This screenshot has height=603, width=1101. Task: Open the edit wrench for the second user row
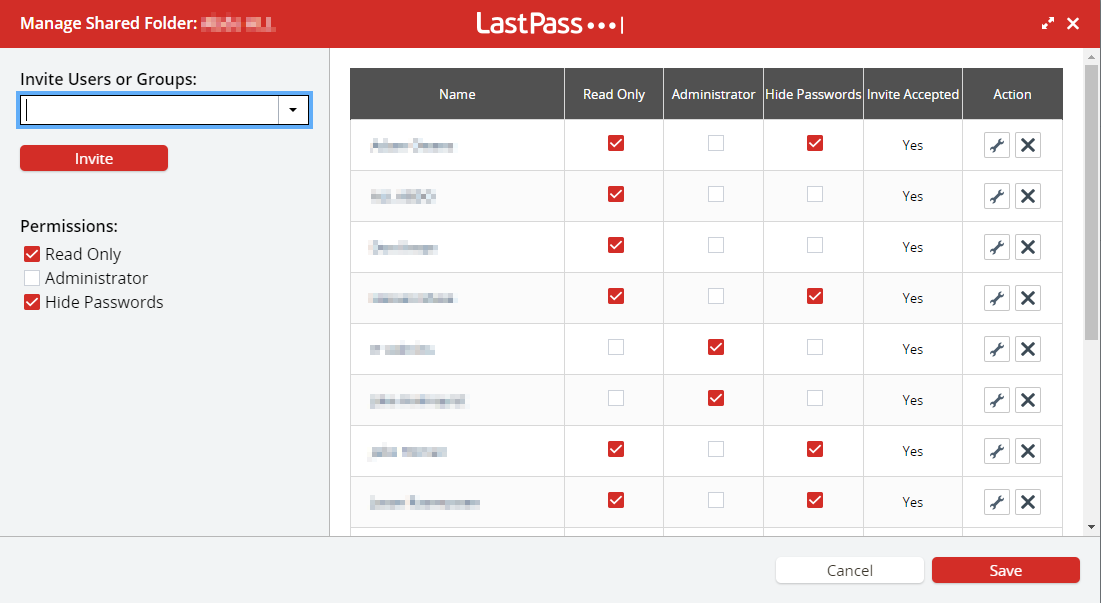pos(996,197)
